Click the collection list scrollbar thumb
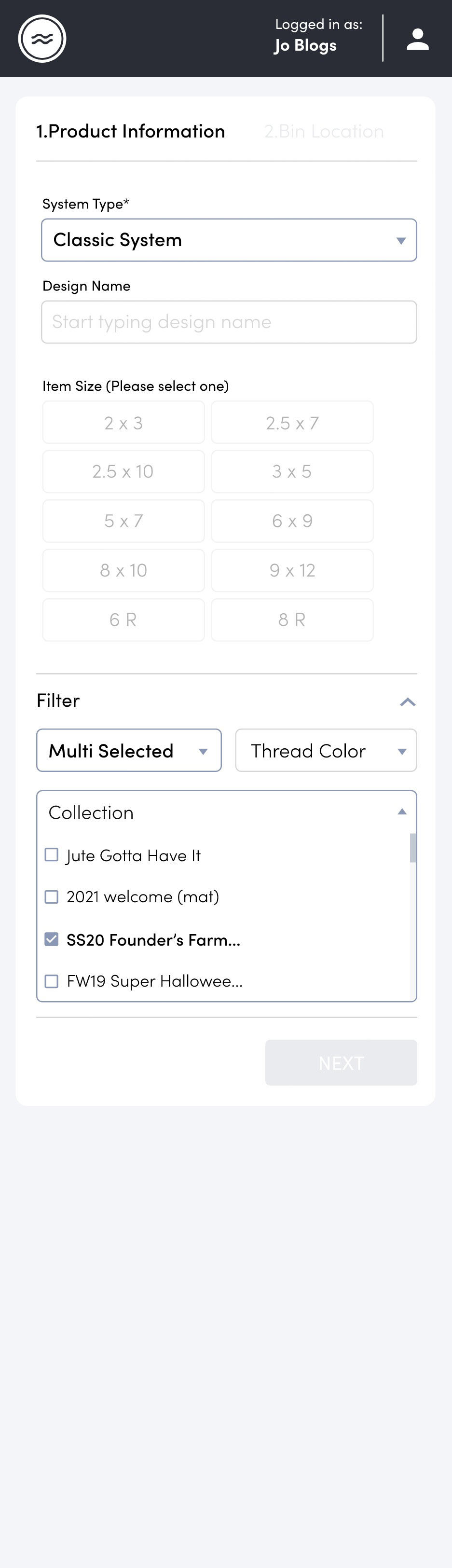Image resolution: width=452 pixels, height=1568 pixels. tap(413, 848)
